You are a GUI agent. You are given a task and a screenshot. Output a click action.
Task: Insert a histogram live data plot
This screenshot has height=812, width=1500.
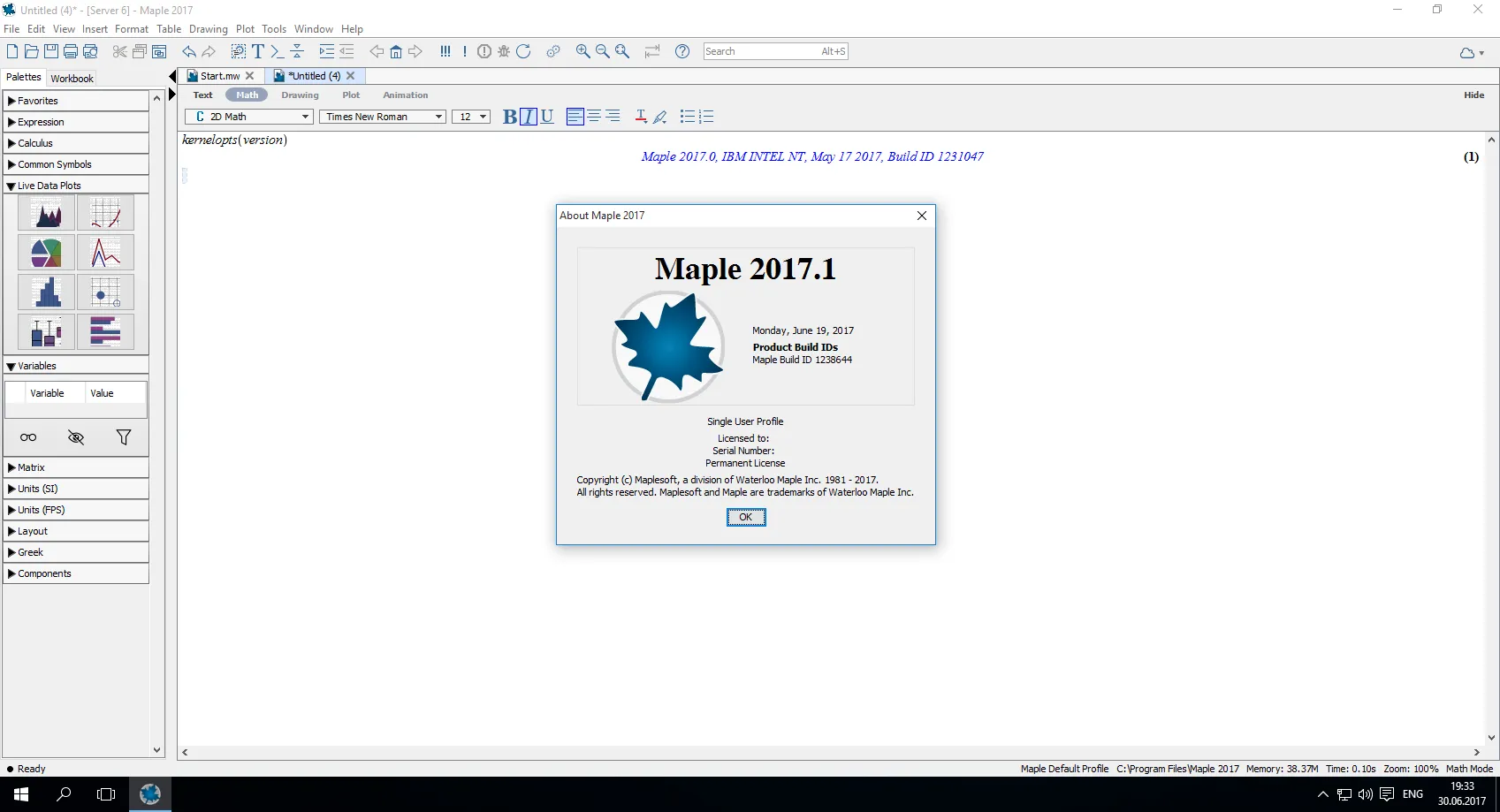(x=46, y=292)
